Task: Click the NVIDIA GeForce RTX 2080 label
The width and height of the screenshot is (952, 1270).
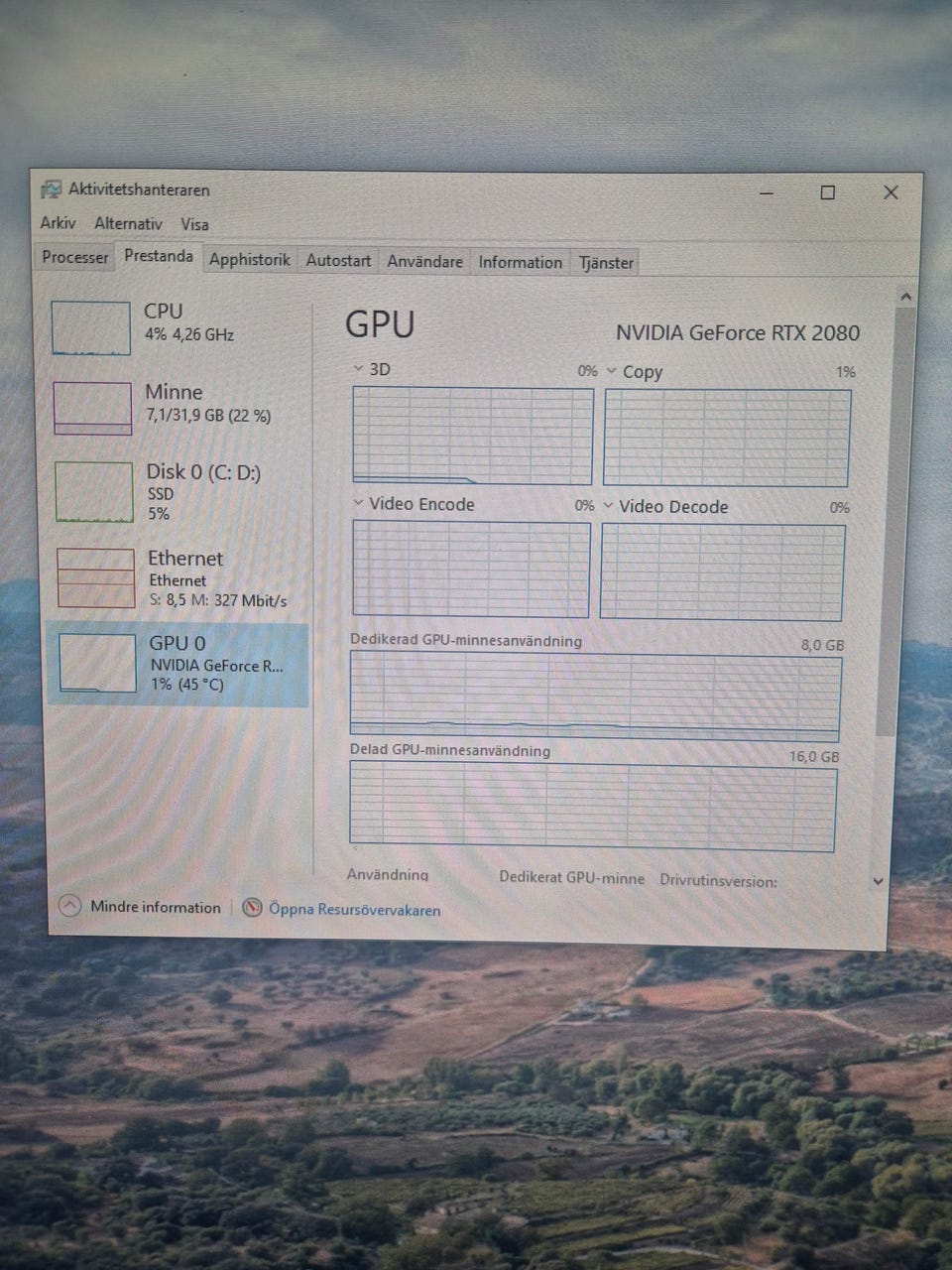Action: point(738,333)
